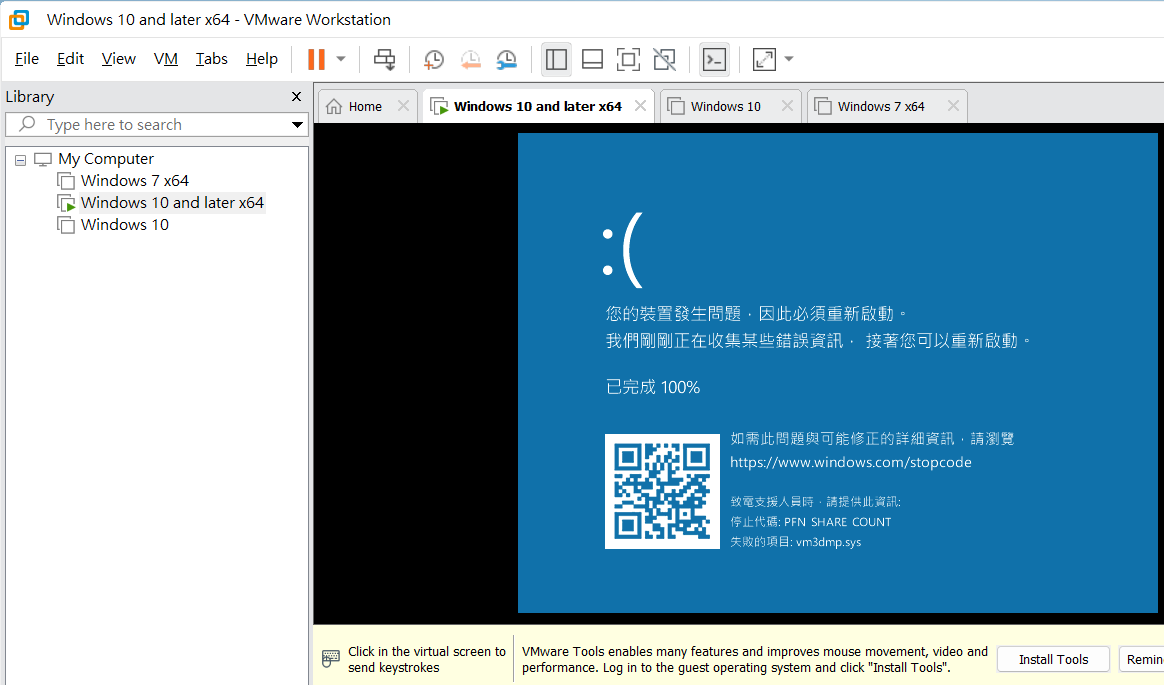The image size is (1164, 685).
Task: Click Send Ctrl+Alt+Del toolbar icon
Action: pos(385,59)
